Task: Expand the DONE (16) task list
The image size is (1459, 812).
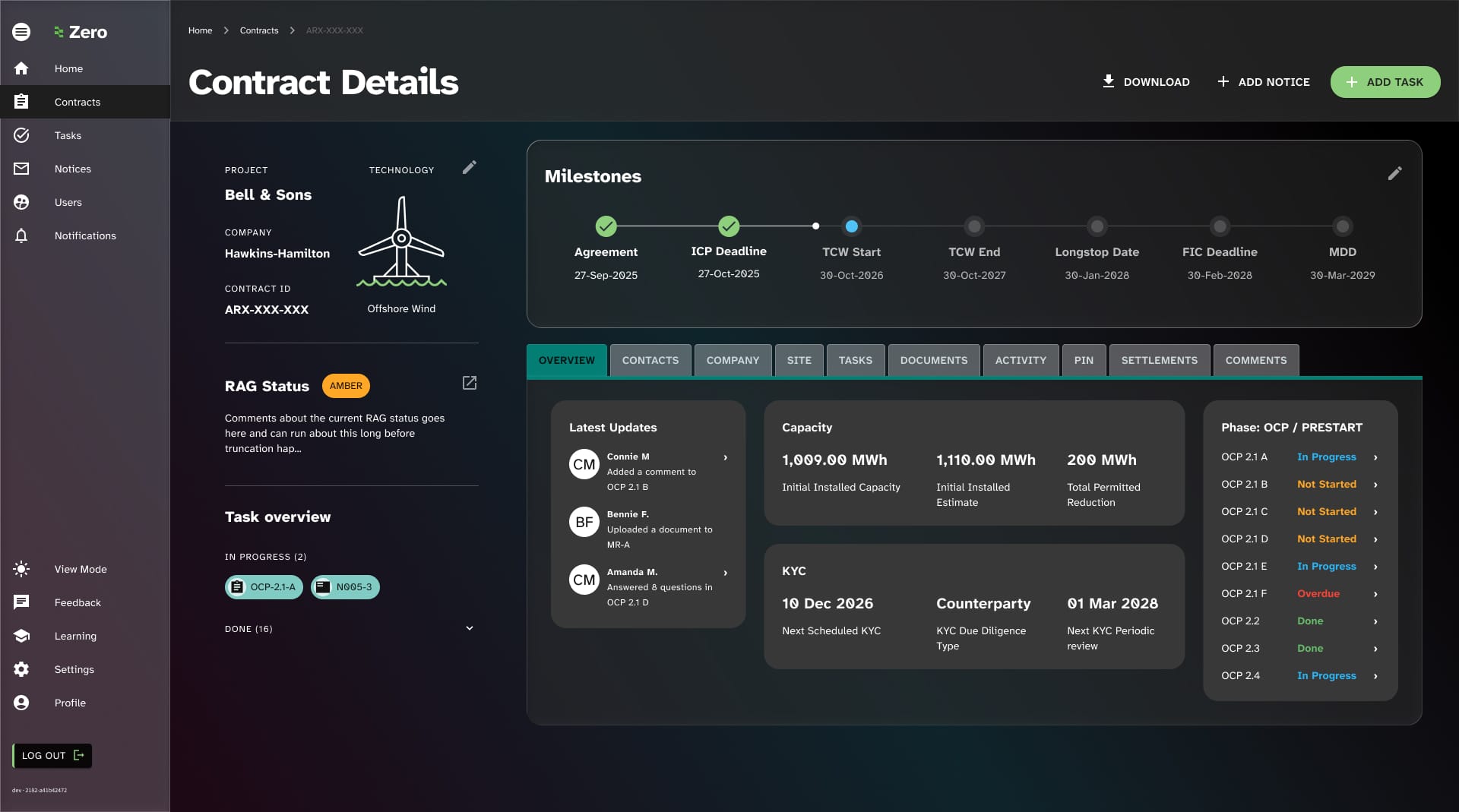Action: 469,628
